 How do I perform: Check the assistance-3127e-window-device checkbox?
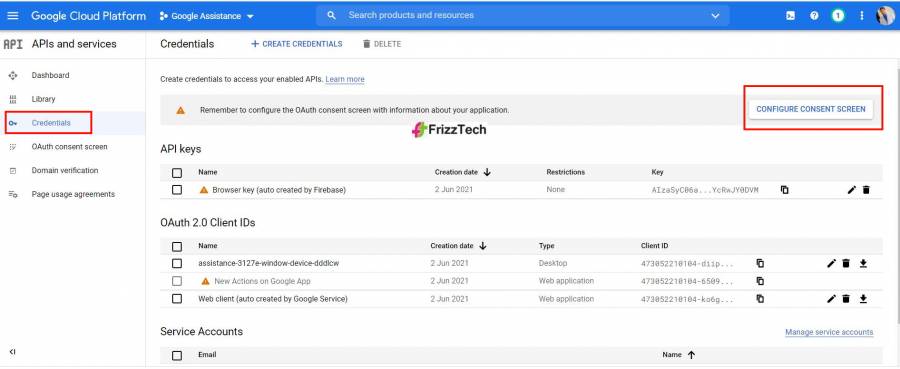pos(177,263)
